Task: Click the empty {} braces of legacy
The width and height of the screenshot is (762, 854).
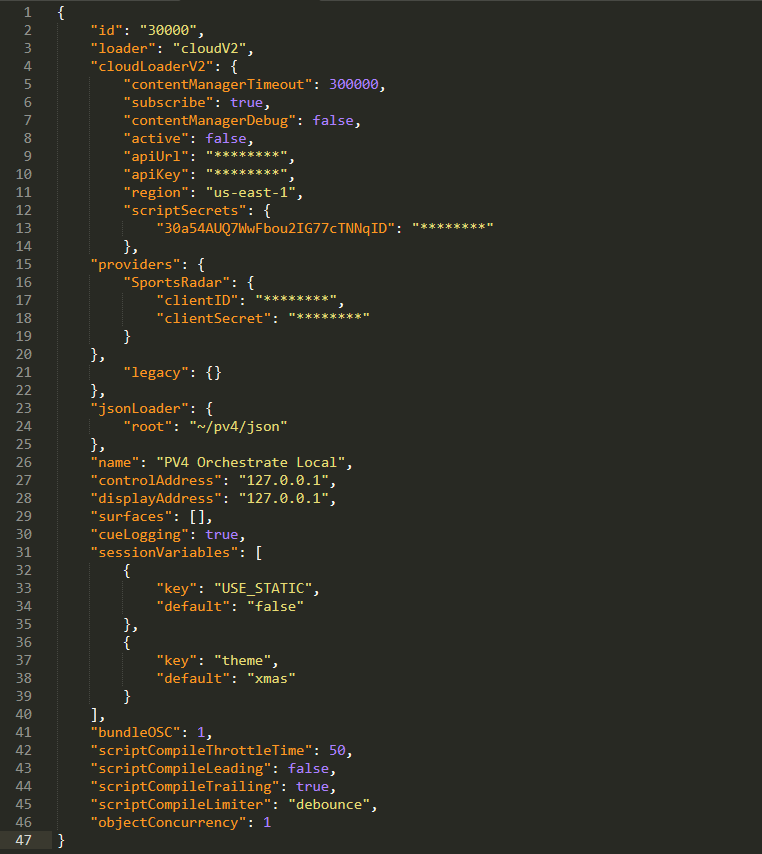Action: (x=214, y=372)
